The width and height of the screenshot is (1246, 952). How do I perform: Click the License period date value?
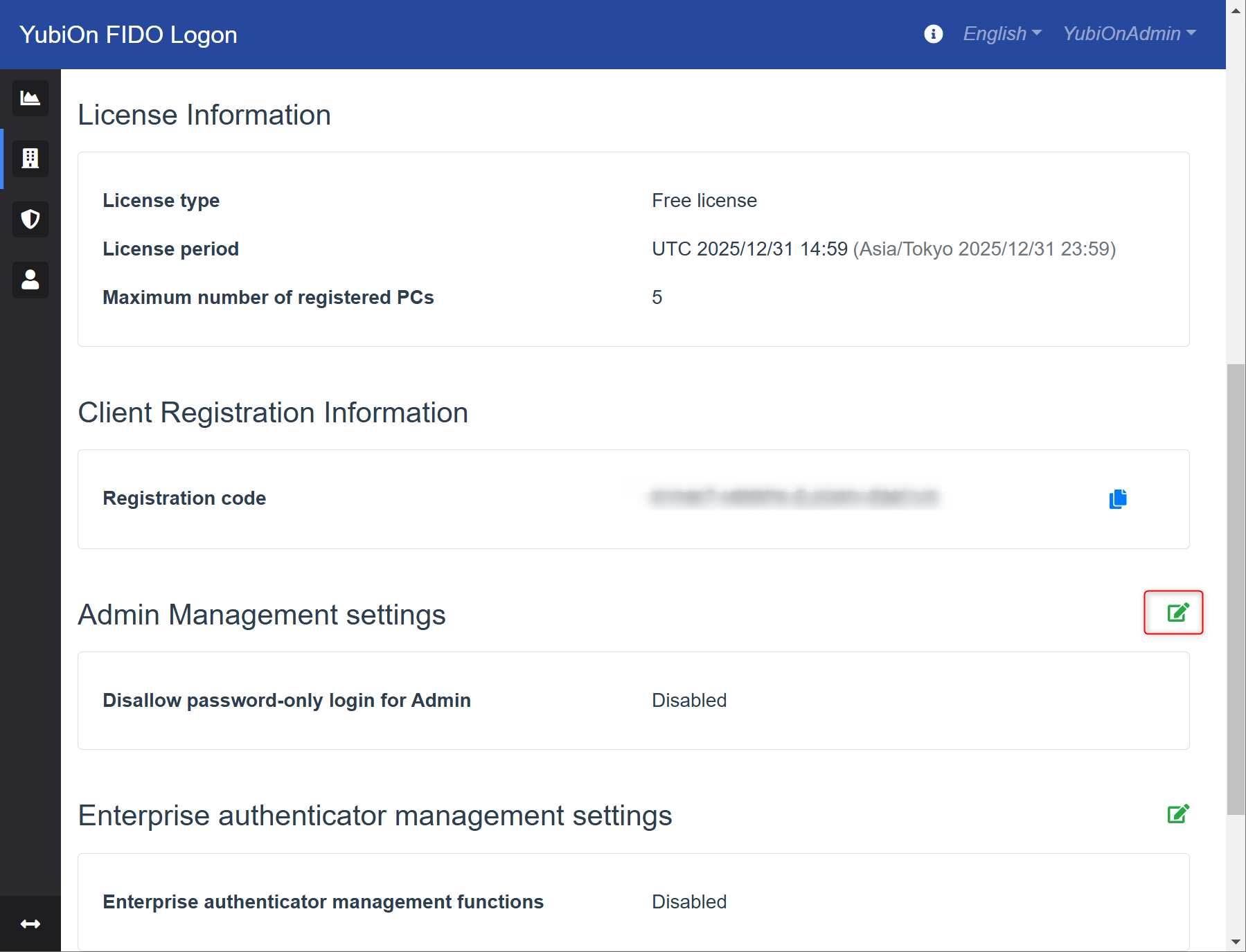(x=884, y=249)
